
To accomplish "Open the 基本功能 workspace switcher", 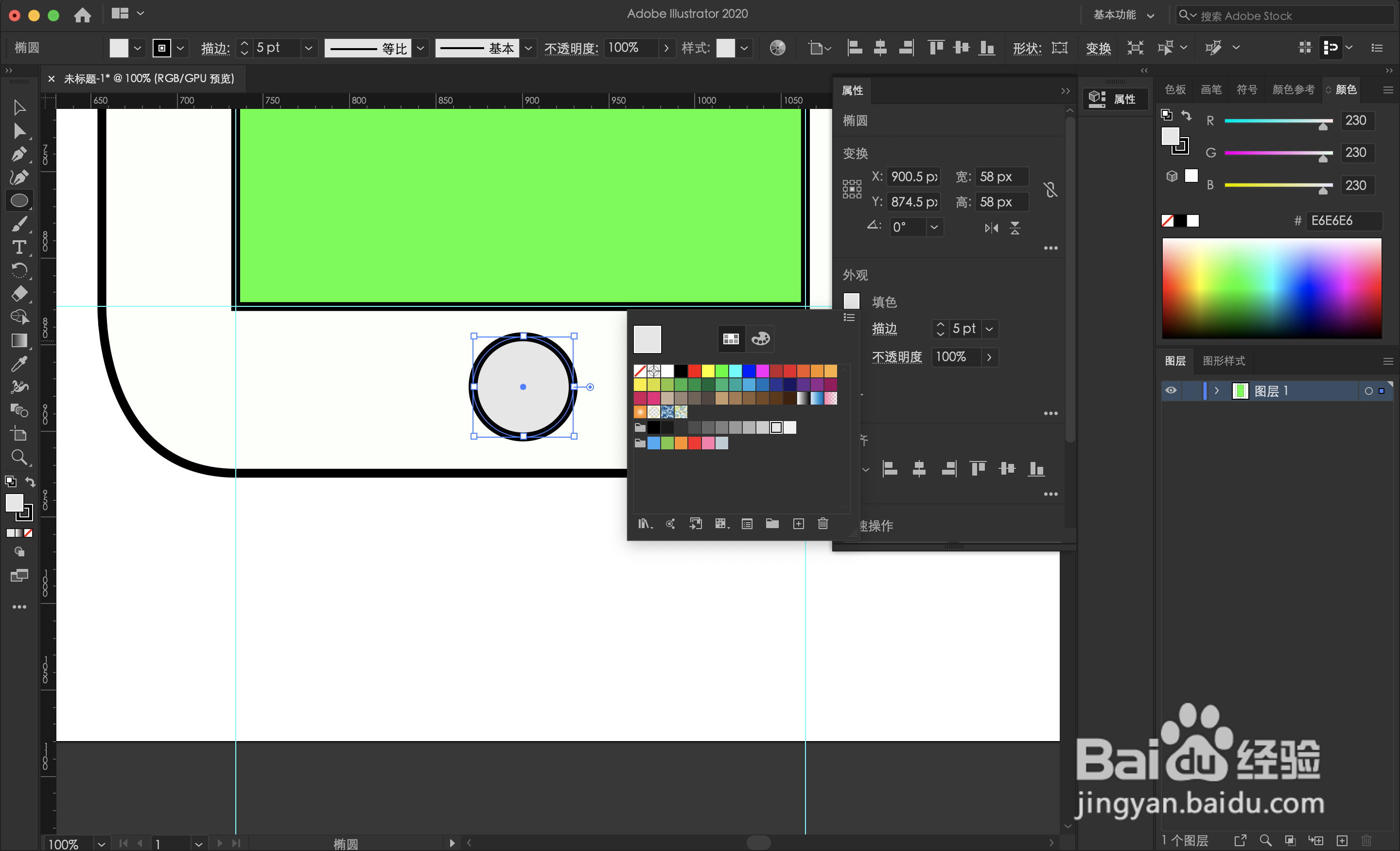I will click(1123, 16).
